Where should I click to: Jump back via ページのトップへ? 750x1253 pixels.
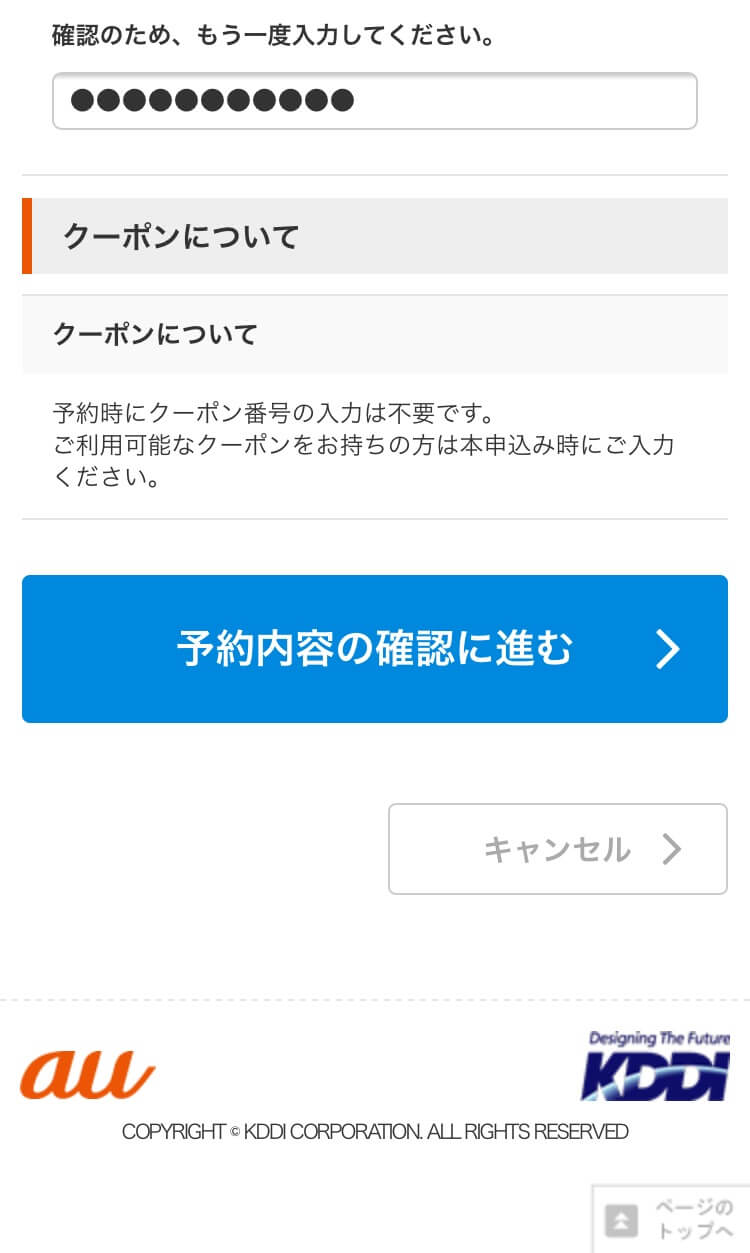click(671, 1219)
